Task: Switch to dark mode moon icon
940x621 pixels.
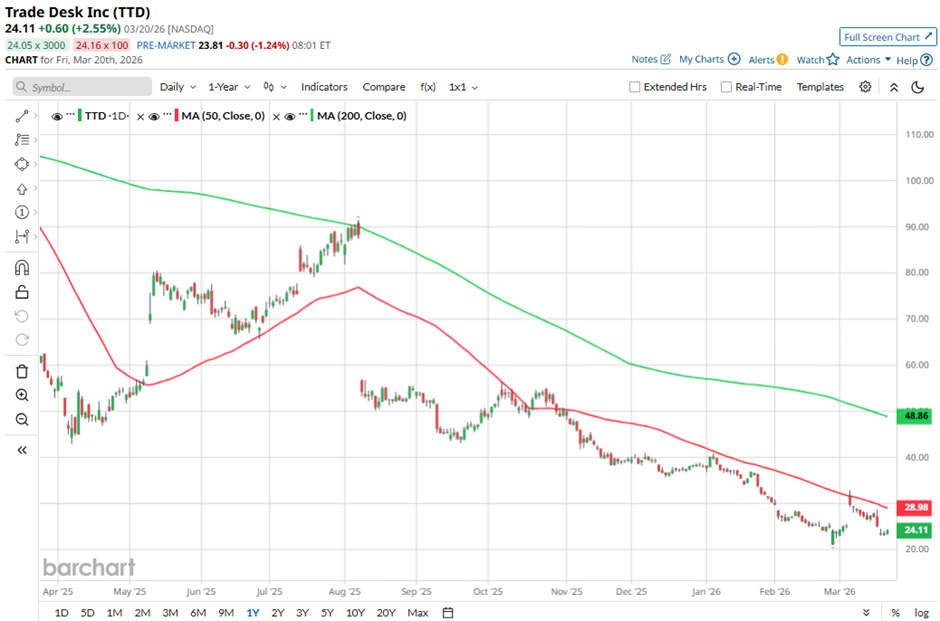Action: click(917, 87)
